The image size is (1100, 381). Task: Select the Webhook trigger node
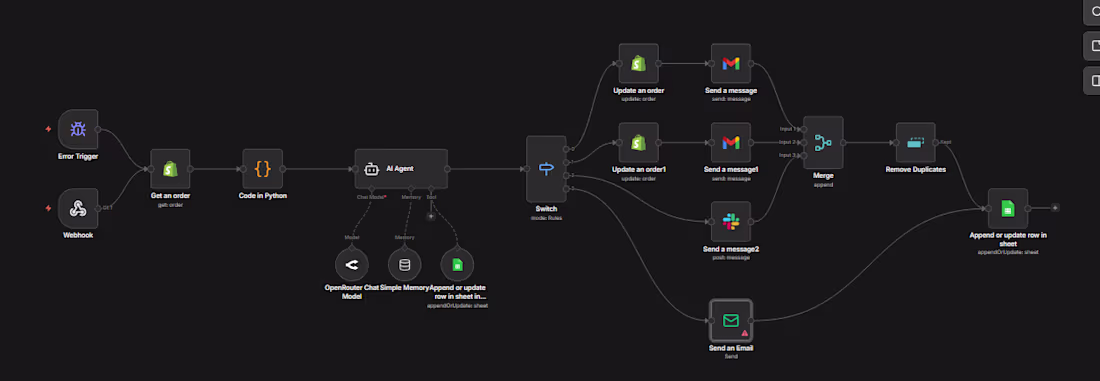78,208
